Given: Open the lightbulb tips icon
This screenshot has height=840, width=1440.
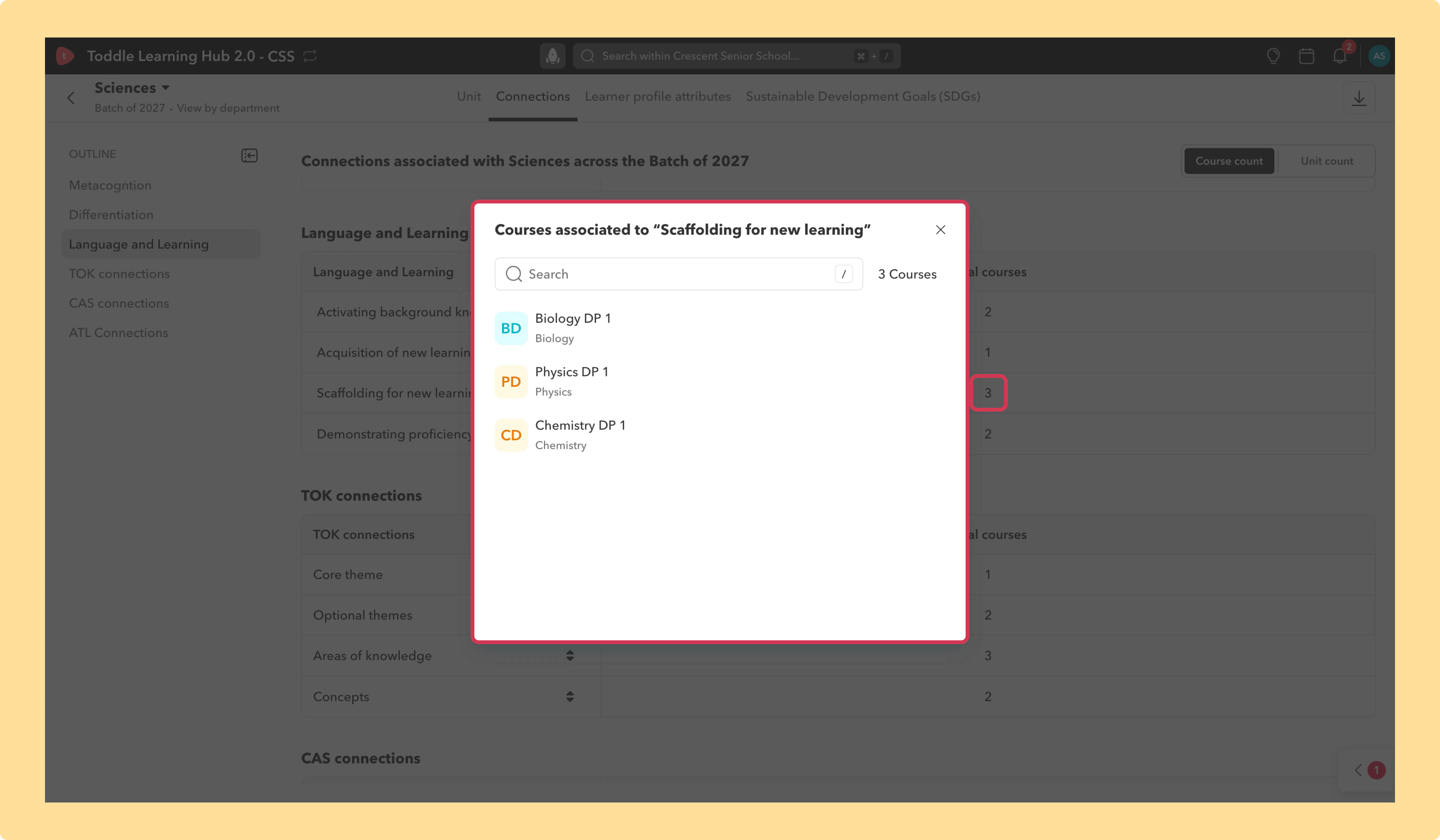Looking at the screenshot, I should click(x=1273, y=56).
